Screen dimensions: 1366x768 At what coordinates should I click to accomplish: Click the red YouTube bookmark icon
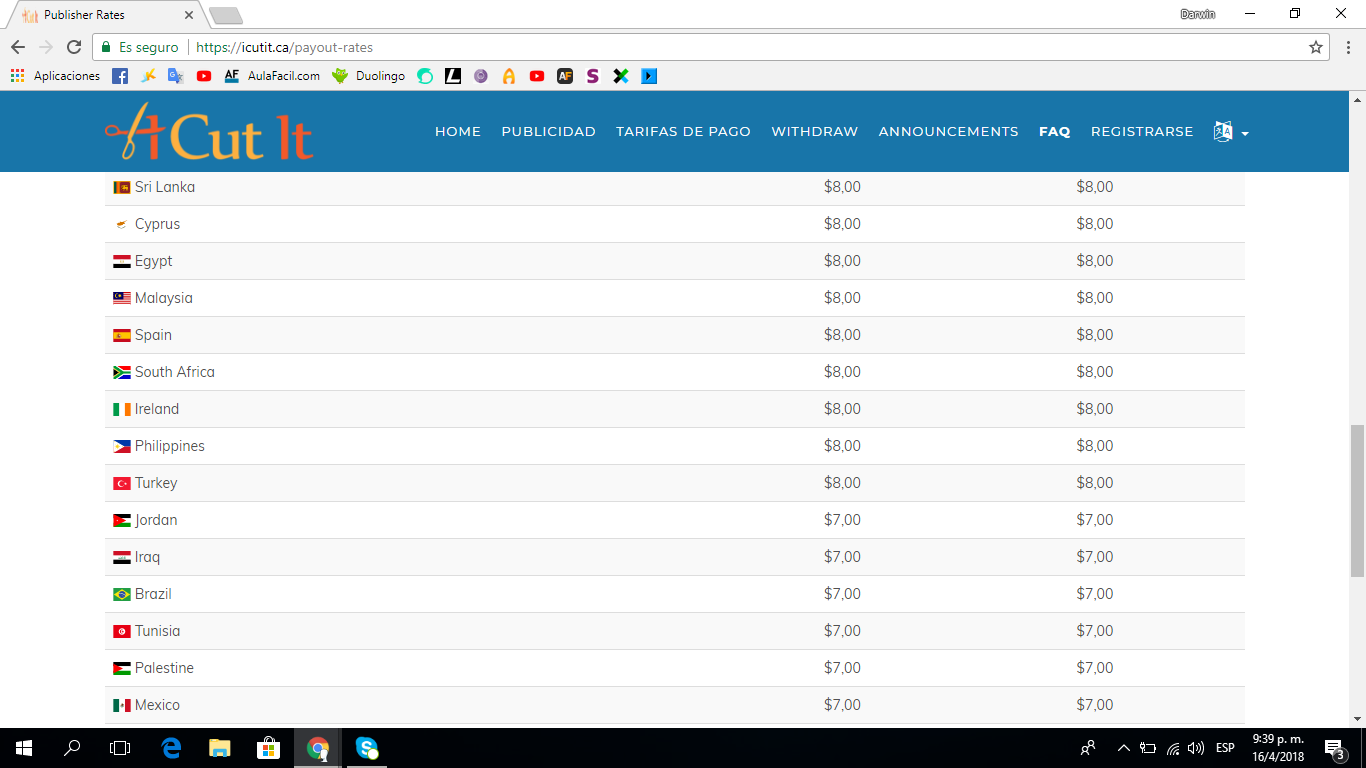[x=204, y=76]
